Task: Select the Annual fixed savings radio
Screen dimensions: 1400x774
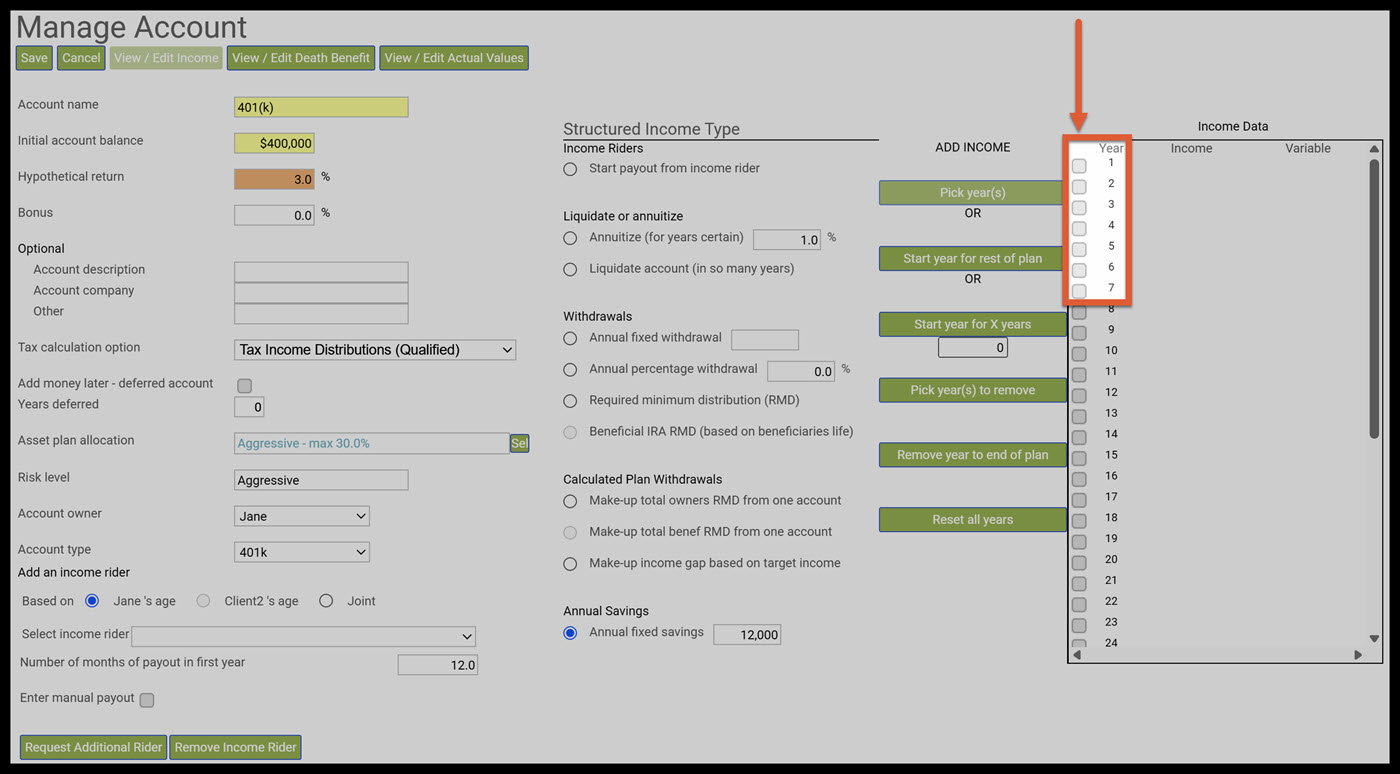Action: (570, 633)
